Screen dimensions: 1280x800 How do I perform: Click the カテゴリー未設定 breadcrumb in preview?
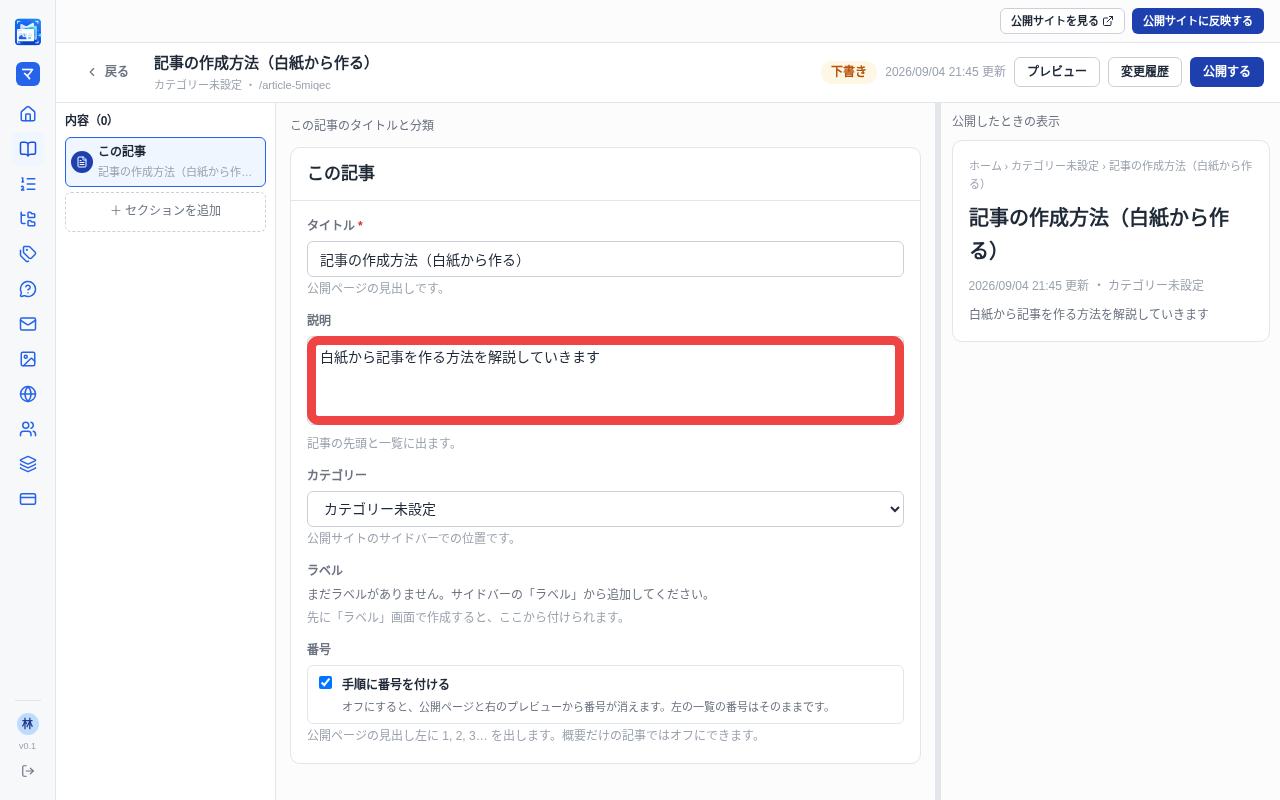pyautogui.click(x=1054, y=166)
